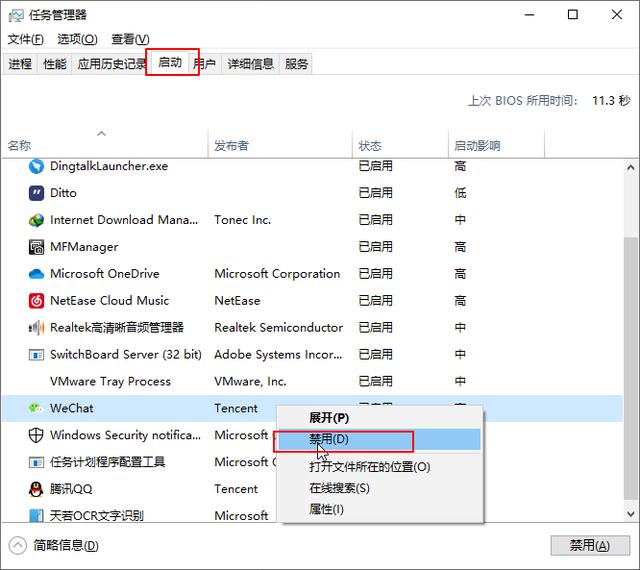Click 低 startup impact for Ditto

pyautogui.click(x=460, y=193)
